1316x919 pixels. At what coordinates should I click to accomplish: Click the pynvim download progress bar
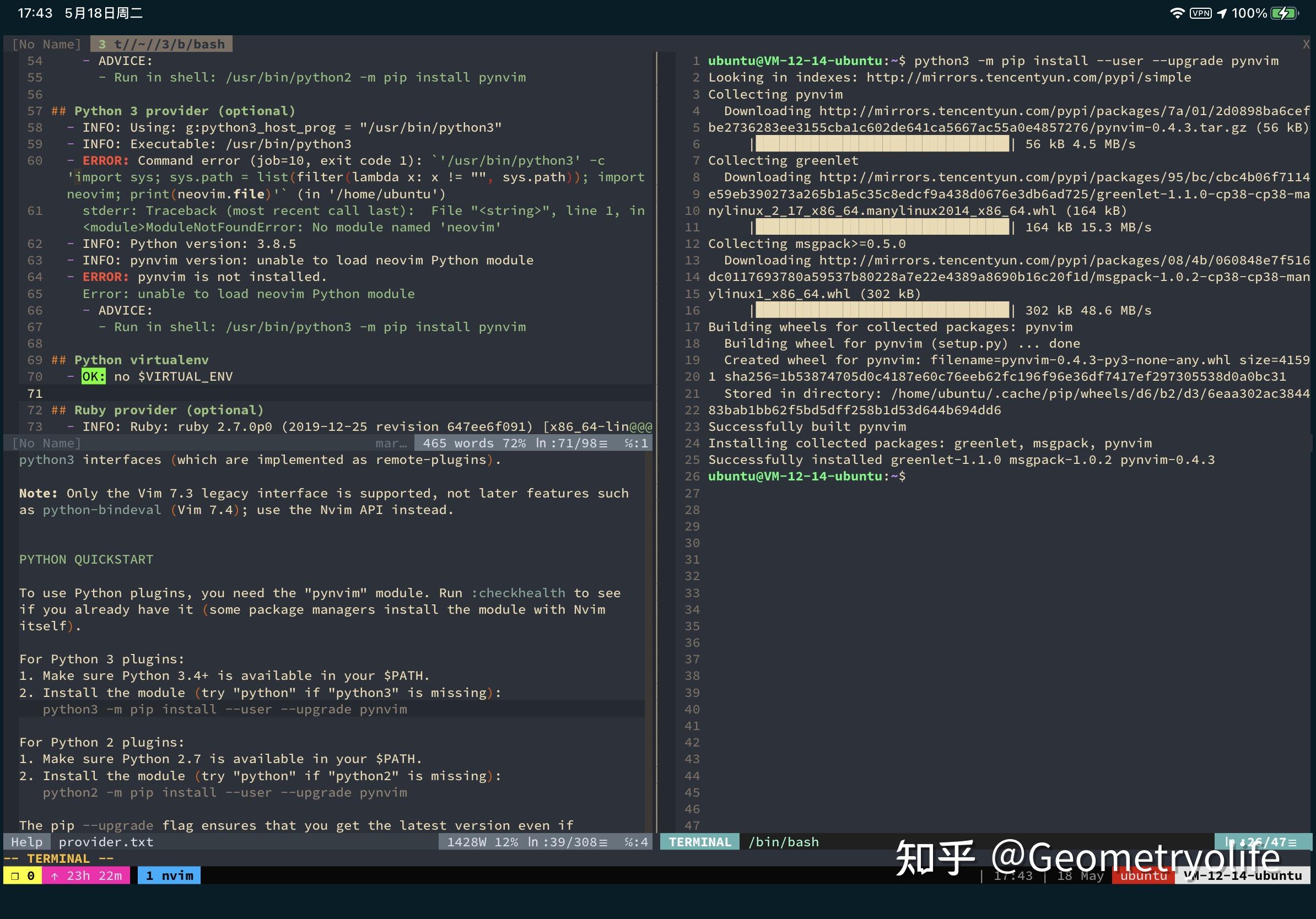(x=882, y=144)
